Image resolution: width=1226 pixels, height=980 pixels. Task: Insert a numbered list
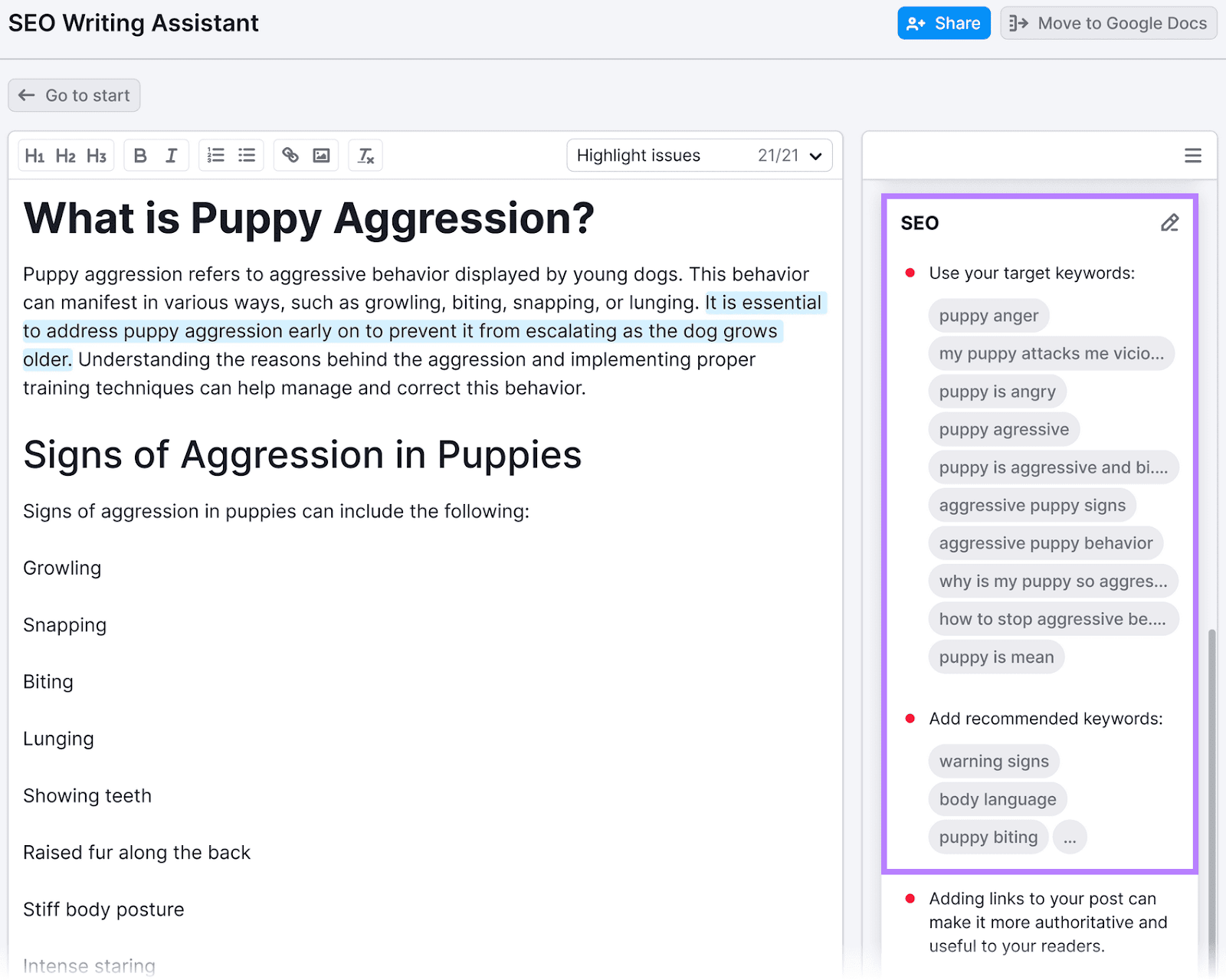pos(215,155)
